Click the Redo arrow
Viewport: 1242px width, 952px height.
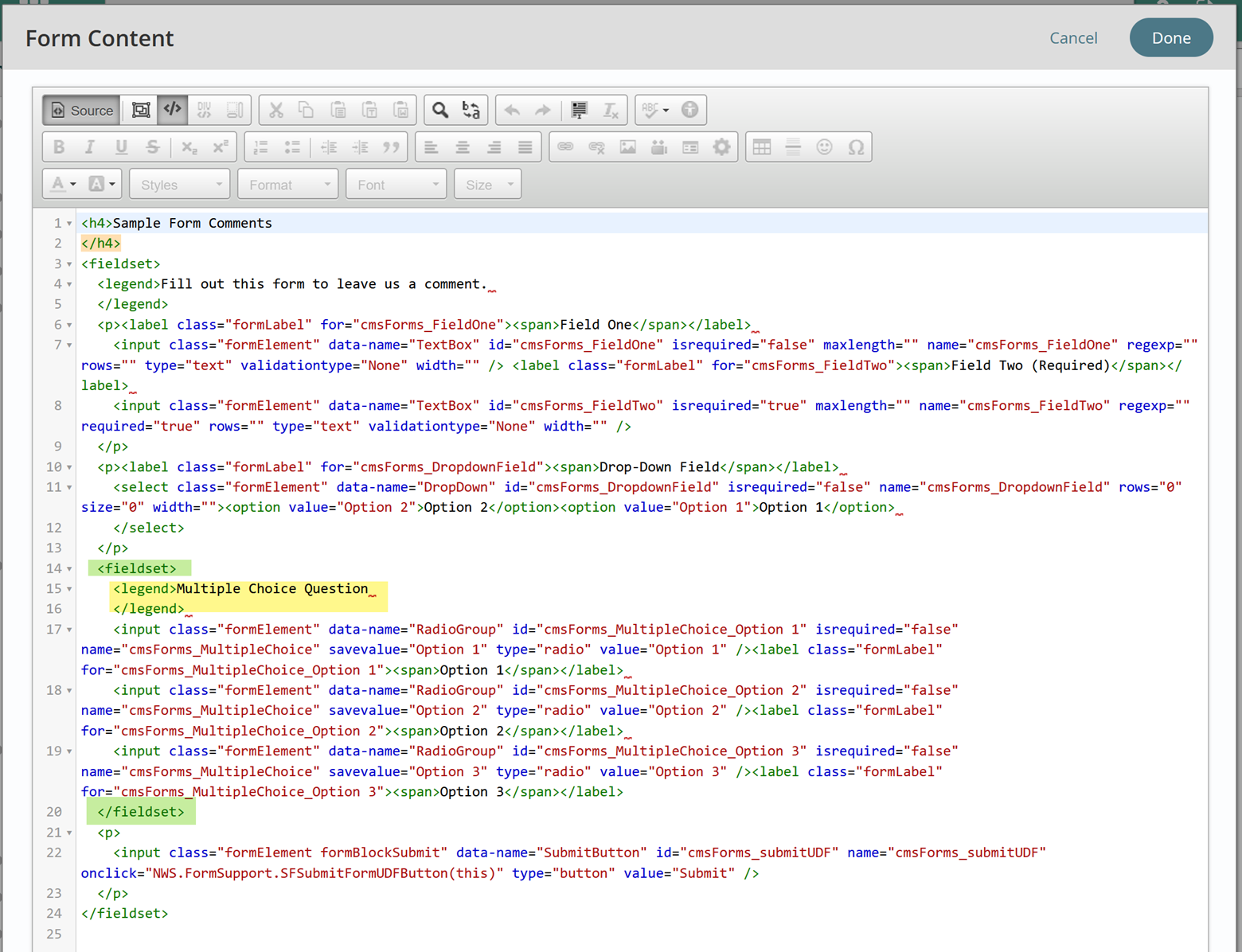tap(543, 110)
